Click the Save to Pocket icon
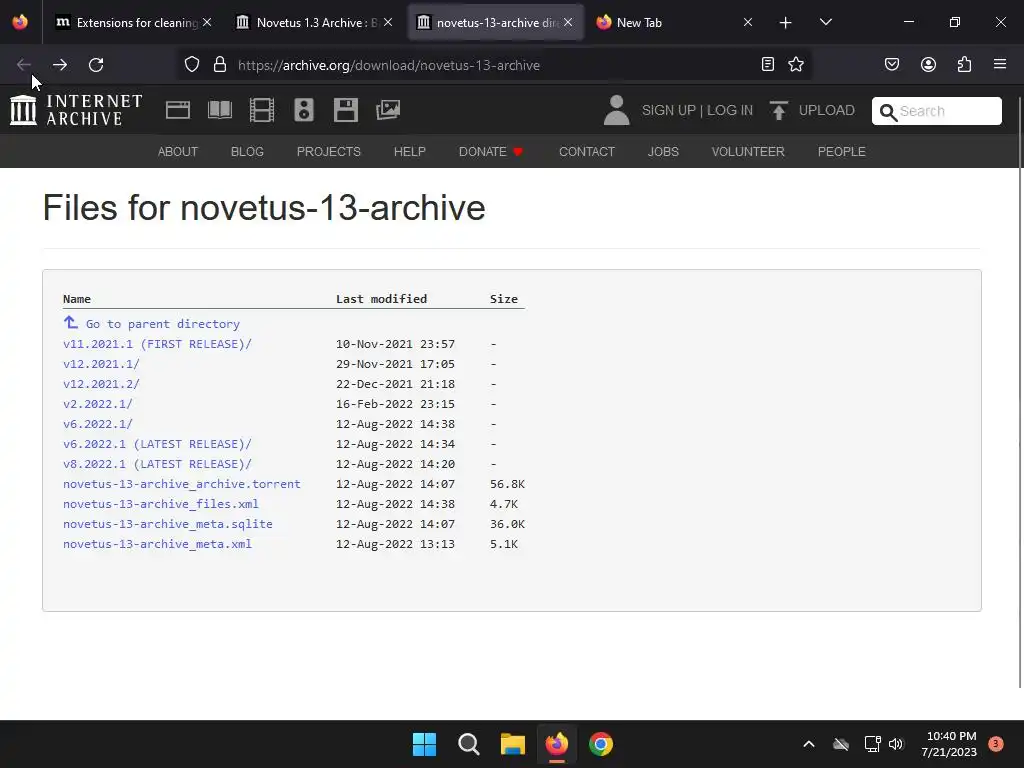1024x768 pixels. pos(891,64)
